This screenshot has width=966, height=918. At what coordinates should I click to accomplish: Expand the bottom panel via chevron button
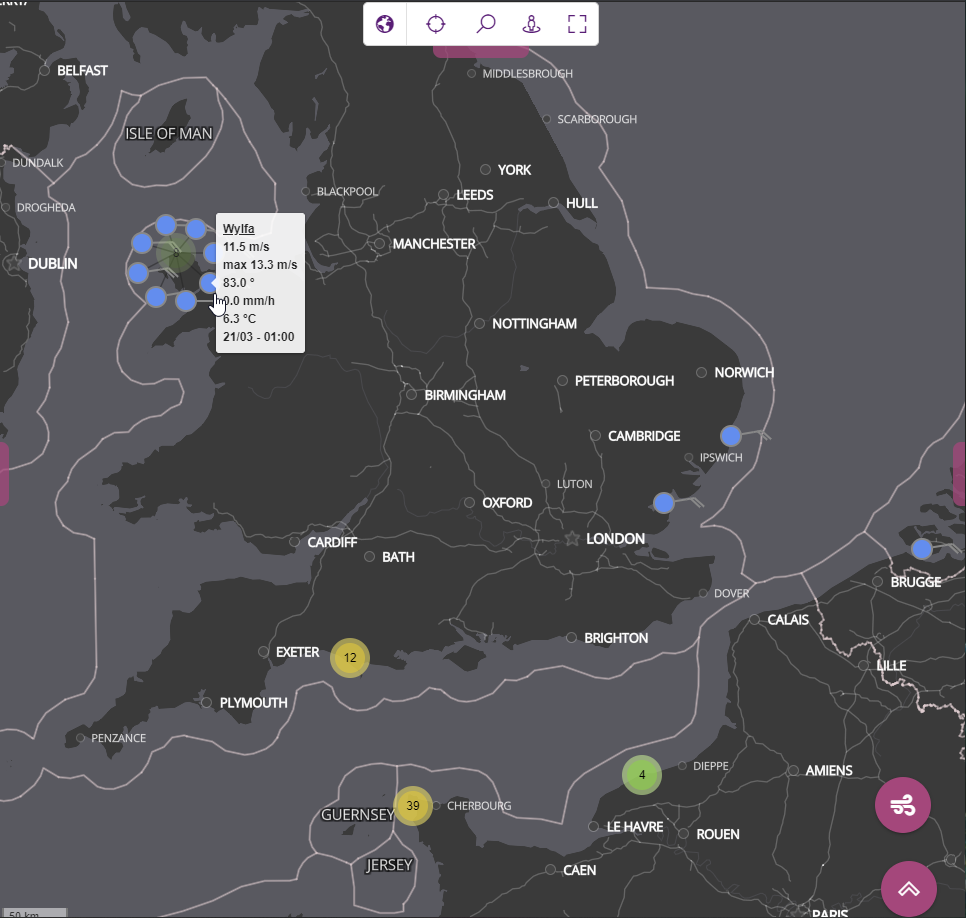tap(908, 888)
